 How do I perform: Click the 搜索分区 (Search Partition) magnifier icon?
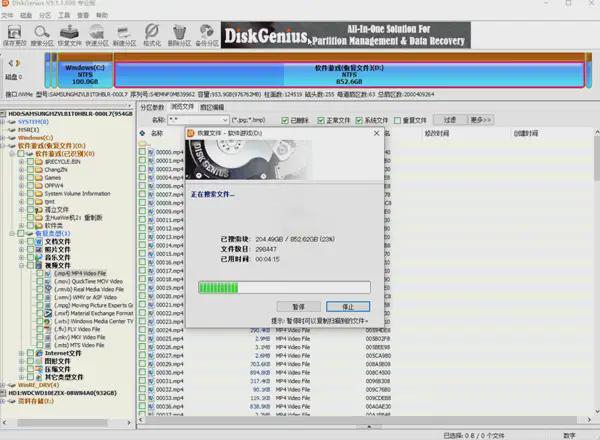[x=42, y=36]
